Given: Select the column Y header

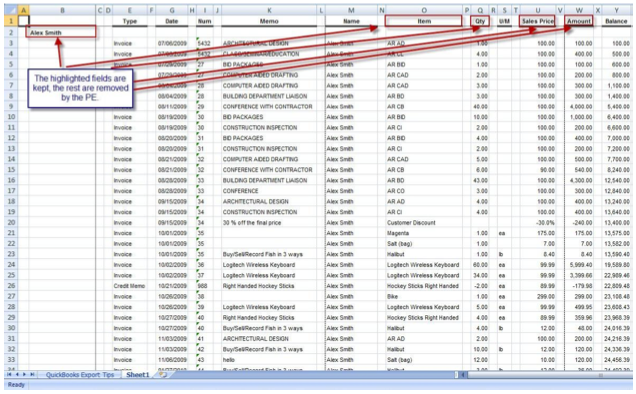Looking at the screenshot, I should pos(617,10).
